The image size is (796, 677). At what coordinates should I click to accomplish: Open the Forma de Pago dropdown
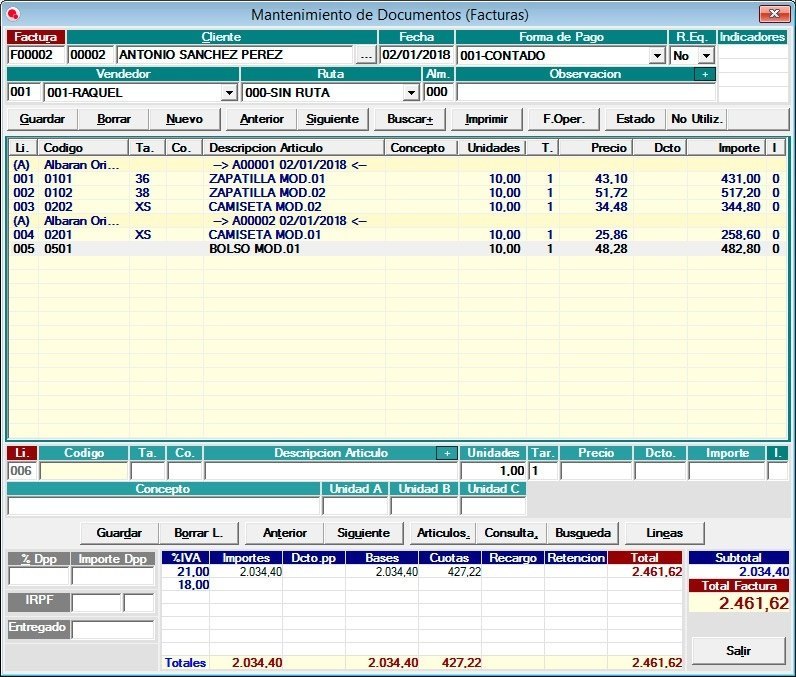657,56
